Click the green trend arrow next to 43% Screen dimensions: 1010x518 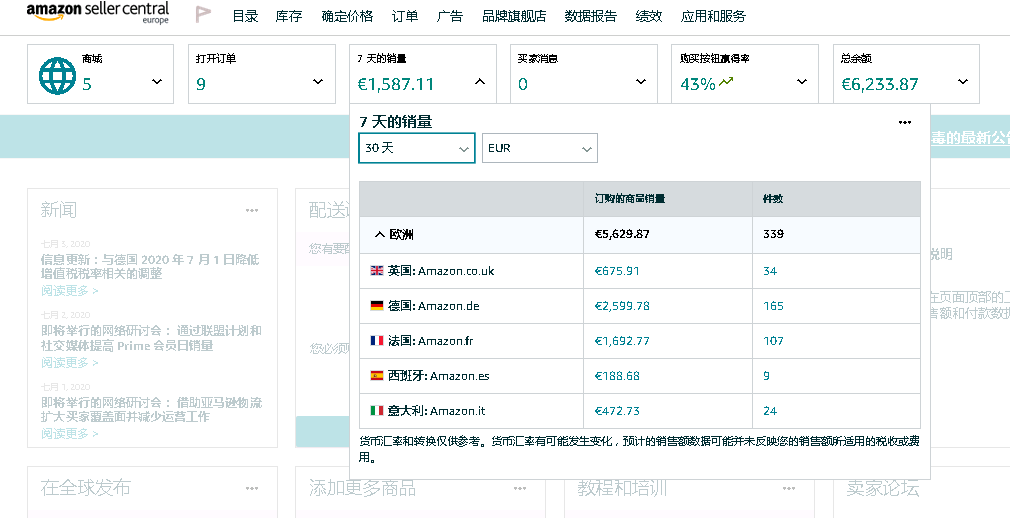(727, 82)
